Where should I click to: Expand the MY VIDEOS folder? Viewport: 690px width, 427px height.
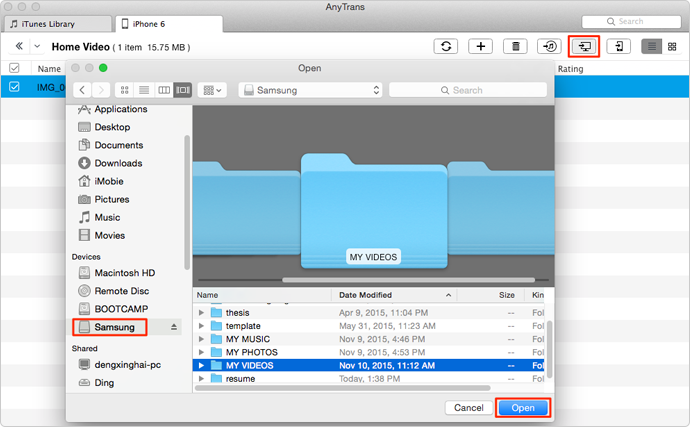[x=201, y=365]
